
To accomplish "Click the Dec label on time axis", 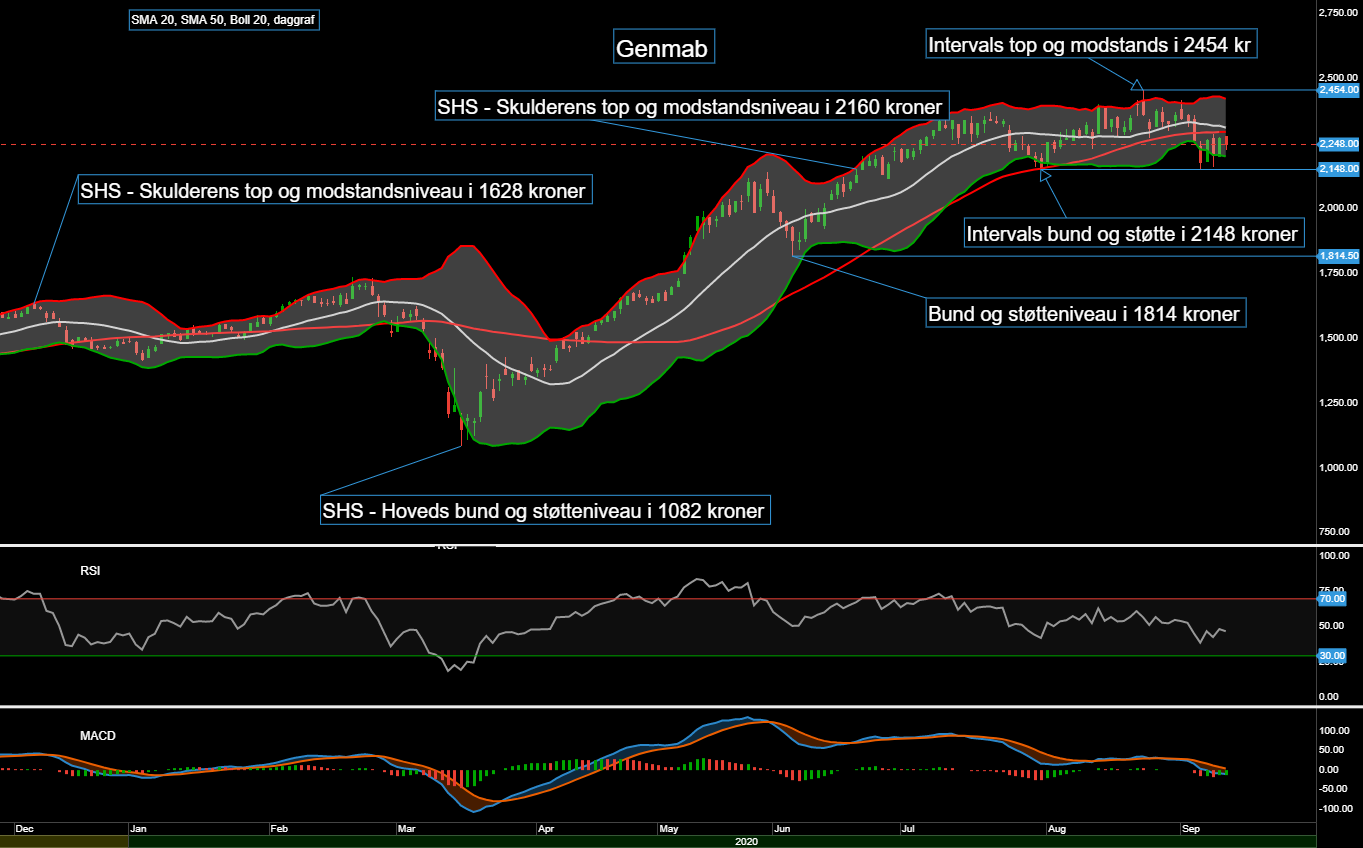I will 26,829.
